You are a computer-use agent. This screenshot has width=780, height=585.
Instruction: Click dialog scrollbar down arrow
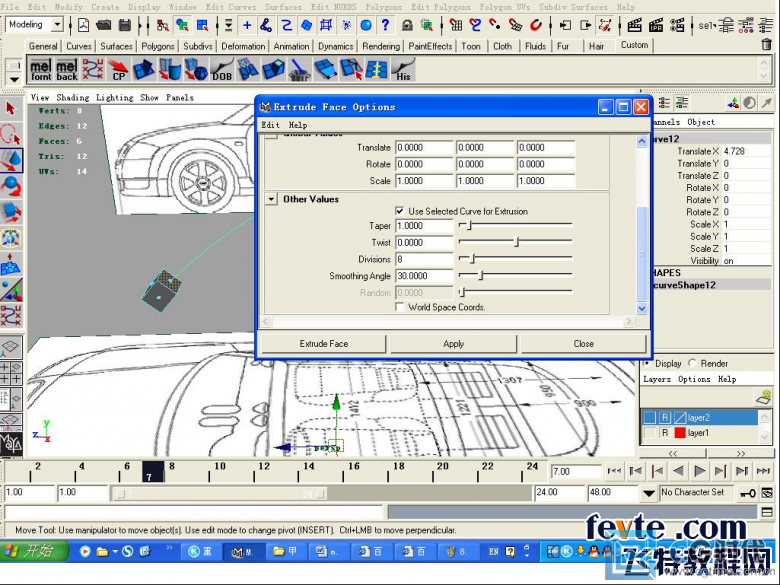[642, 308]
